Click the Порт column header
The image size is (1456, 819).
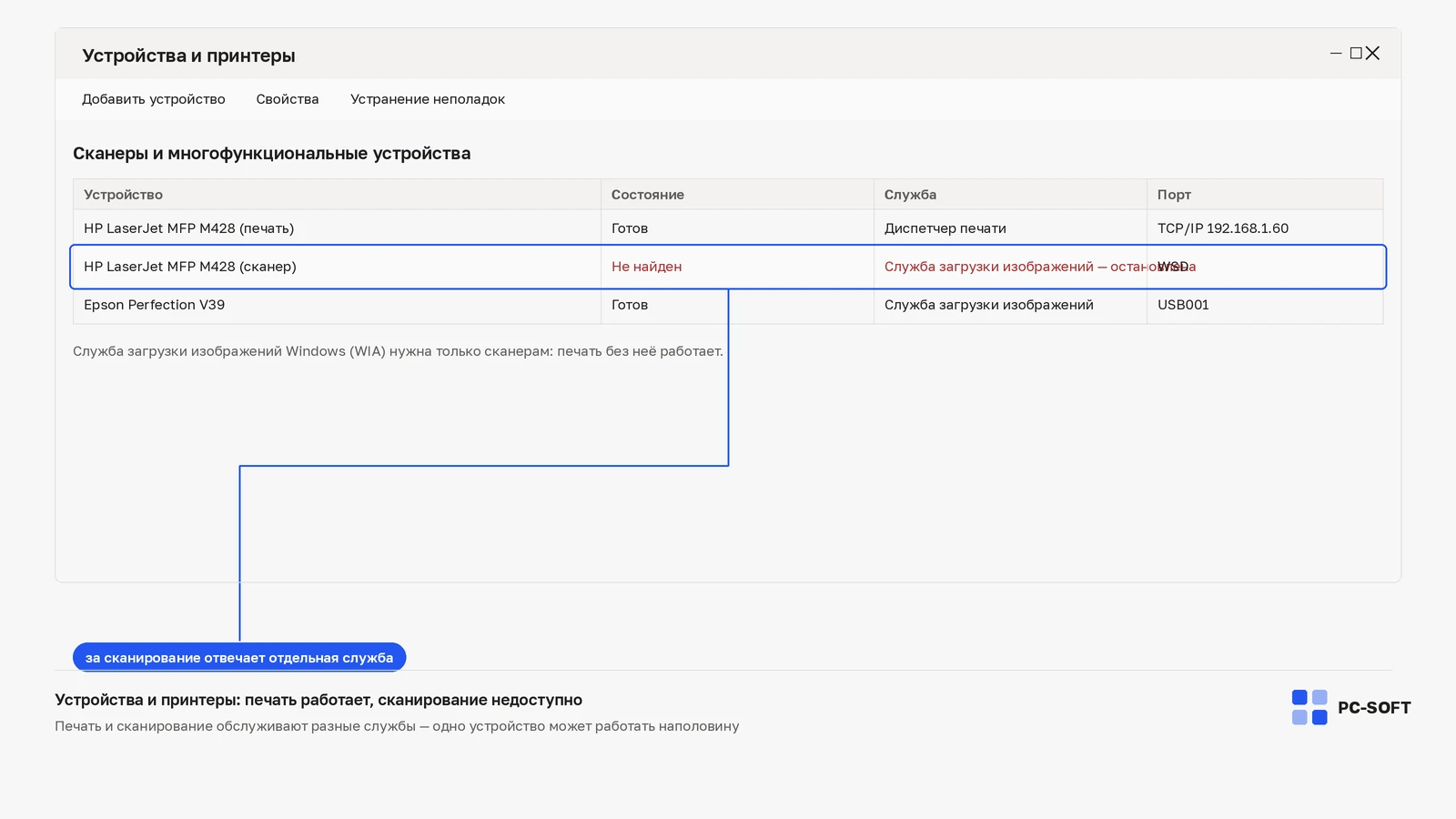1265,195
